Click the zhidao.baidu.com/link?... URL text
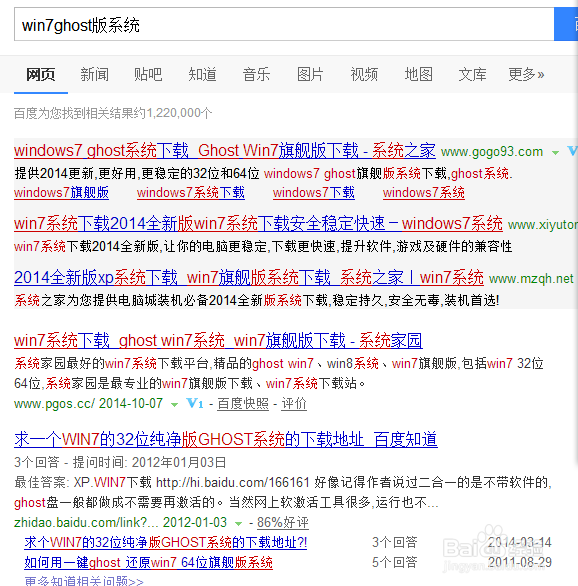This screenshot has height=586, width=578. (86, 522)
